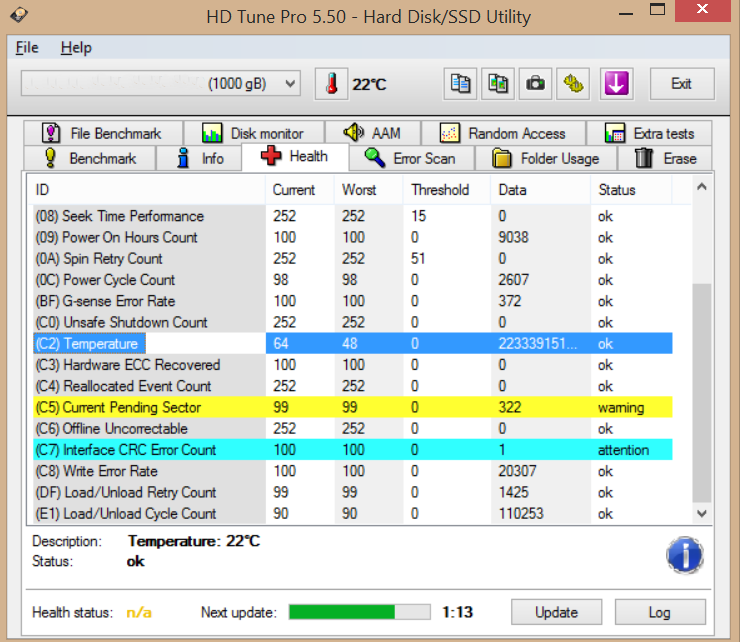Select the (0A) Spin Retry Count row

click(353, 259)
